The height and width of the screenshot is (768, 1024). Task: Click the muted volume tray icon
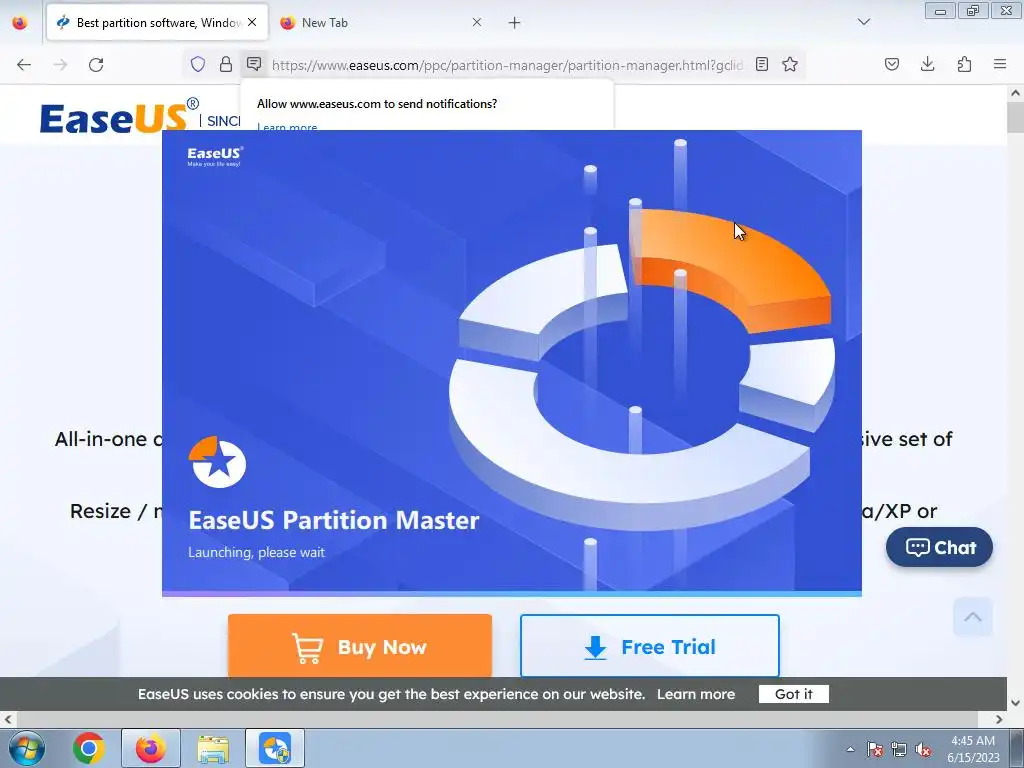pos(923,749)
